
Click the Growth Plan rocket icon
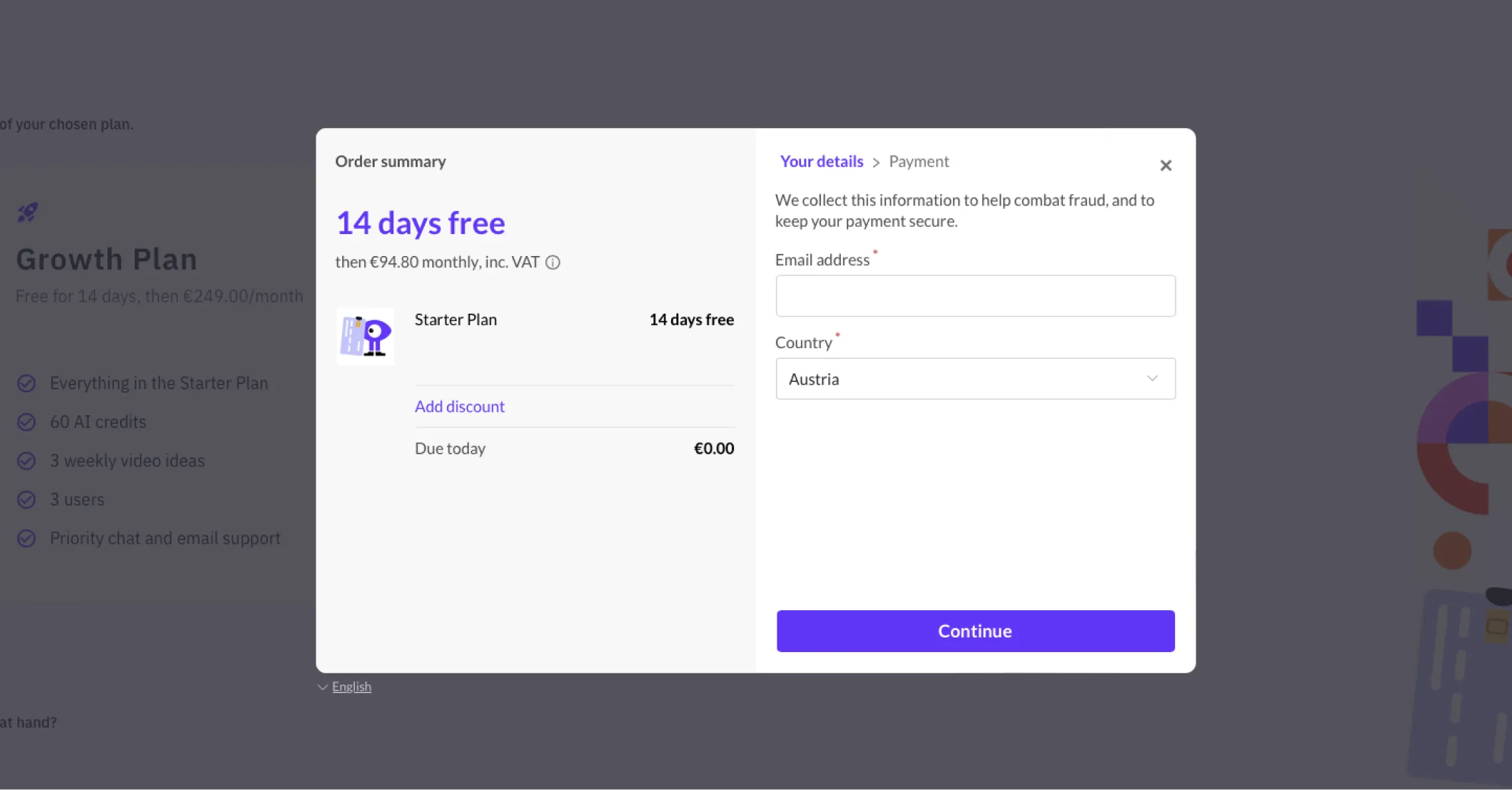pos(27,213)
